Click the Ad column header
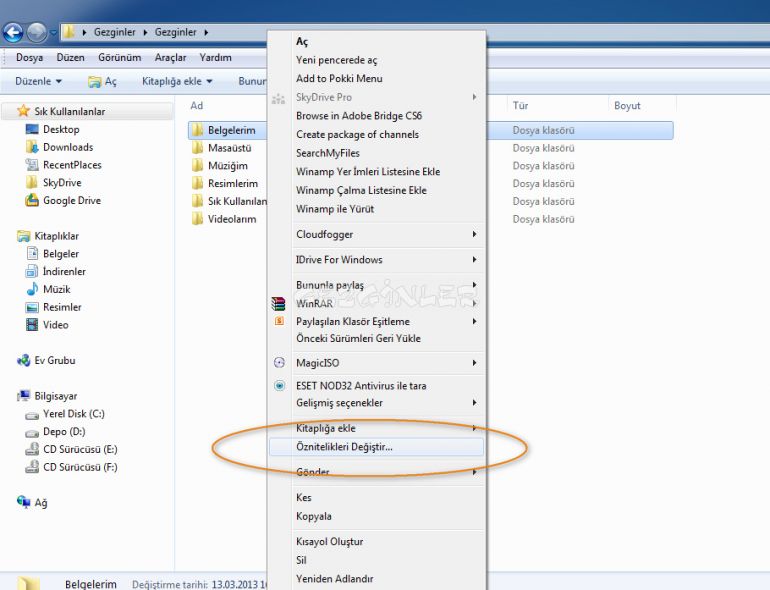This screenshot has height=590, width=770. click(196, 106)
